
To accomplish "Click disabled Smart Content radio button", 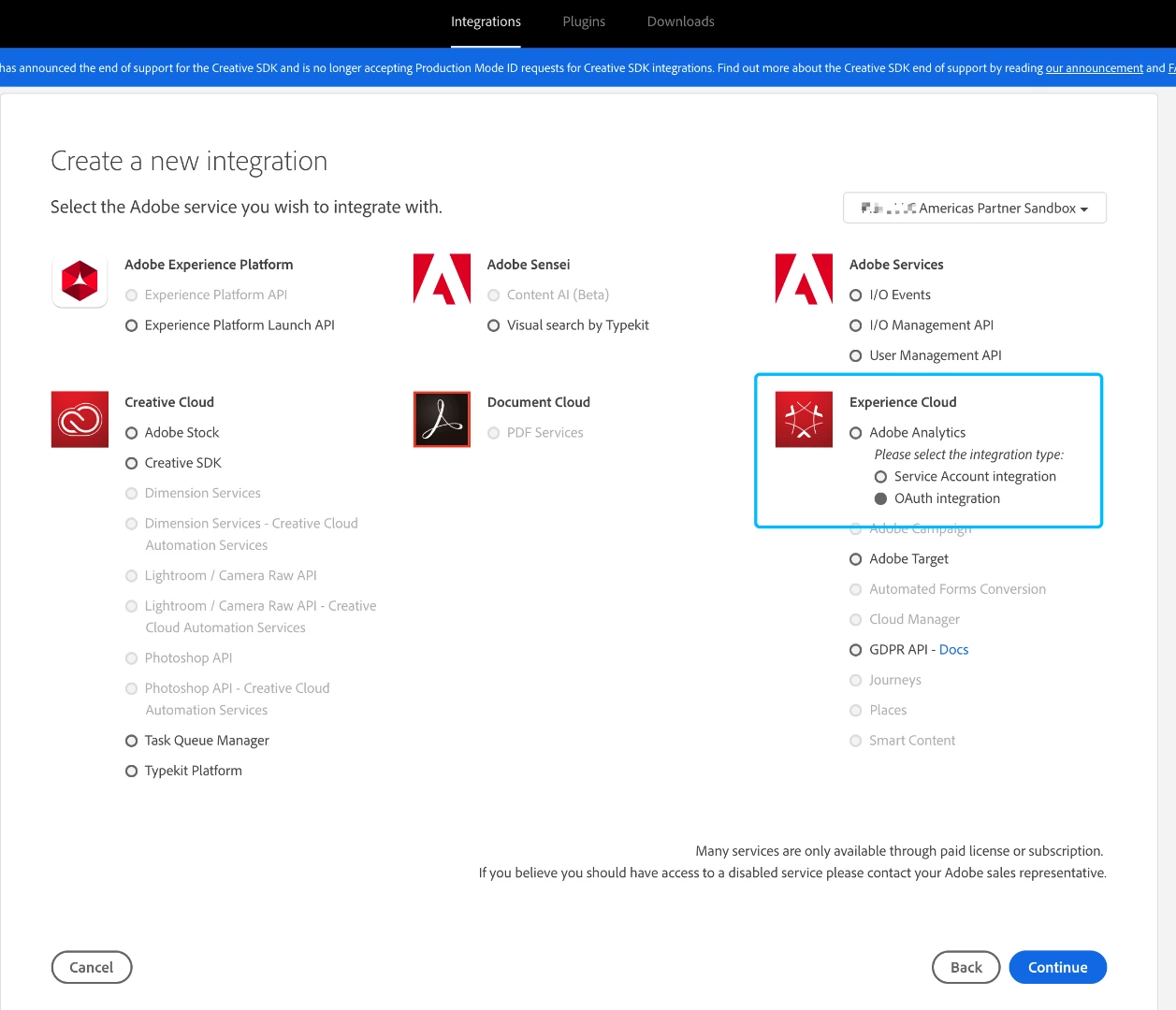I will pyautogui.click(x=856, y=741).
